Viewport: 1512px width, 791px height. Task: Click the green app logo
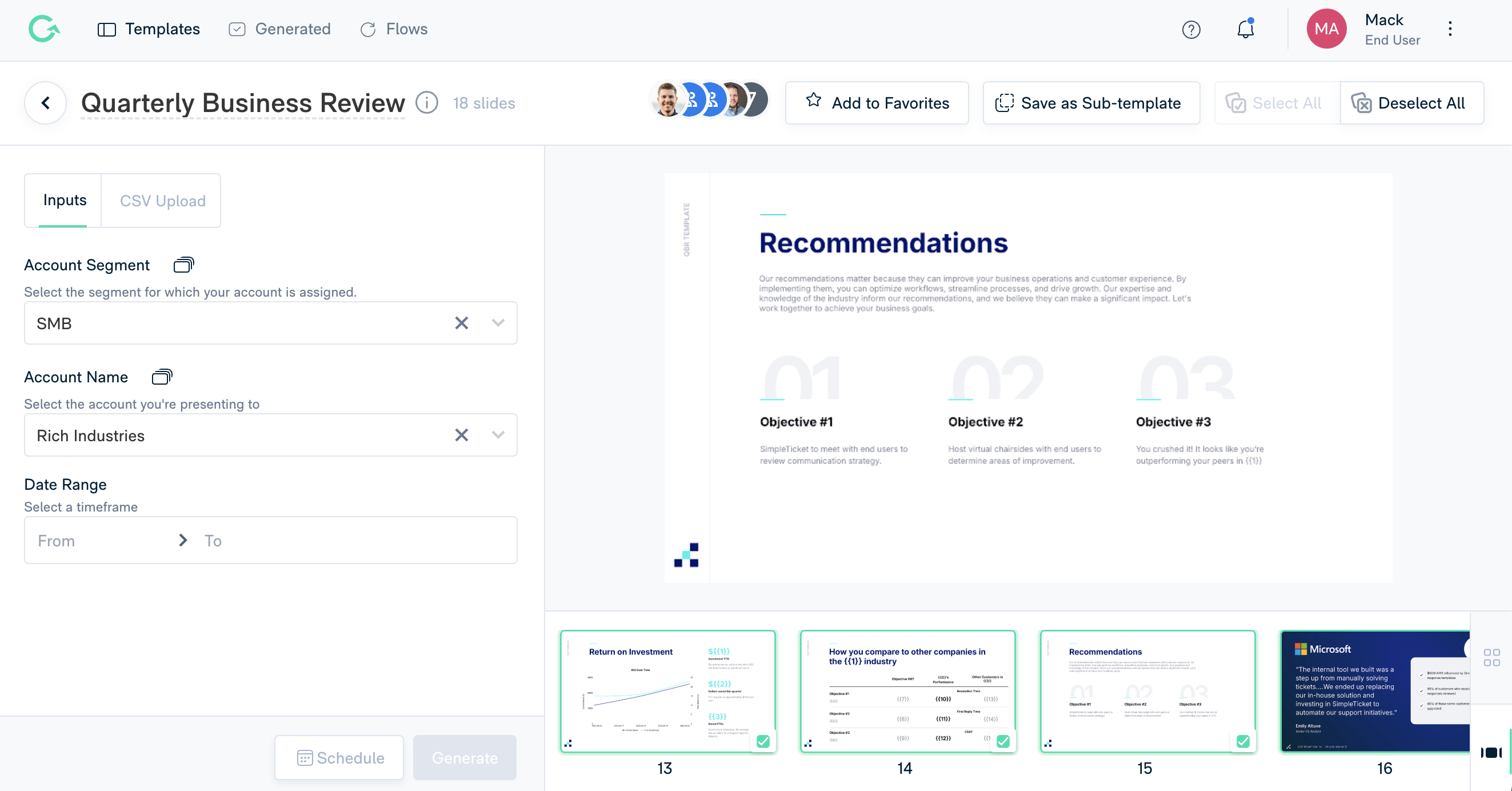44,29
